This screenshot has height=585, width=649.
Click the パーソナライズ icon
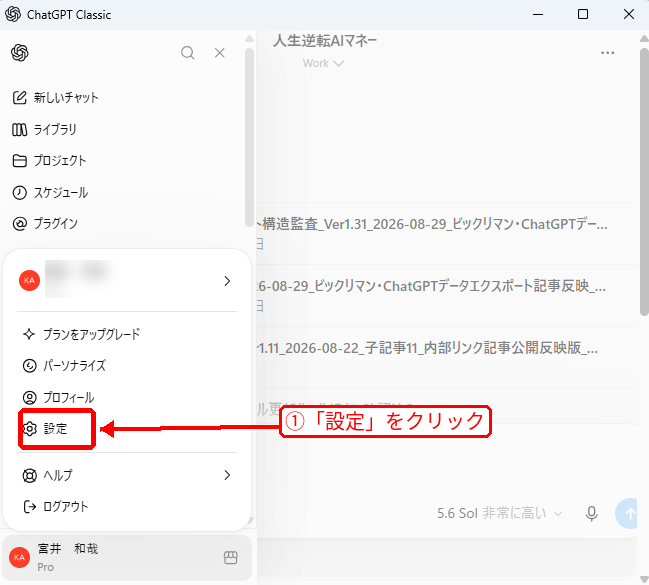(x=29, y=366)
